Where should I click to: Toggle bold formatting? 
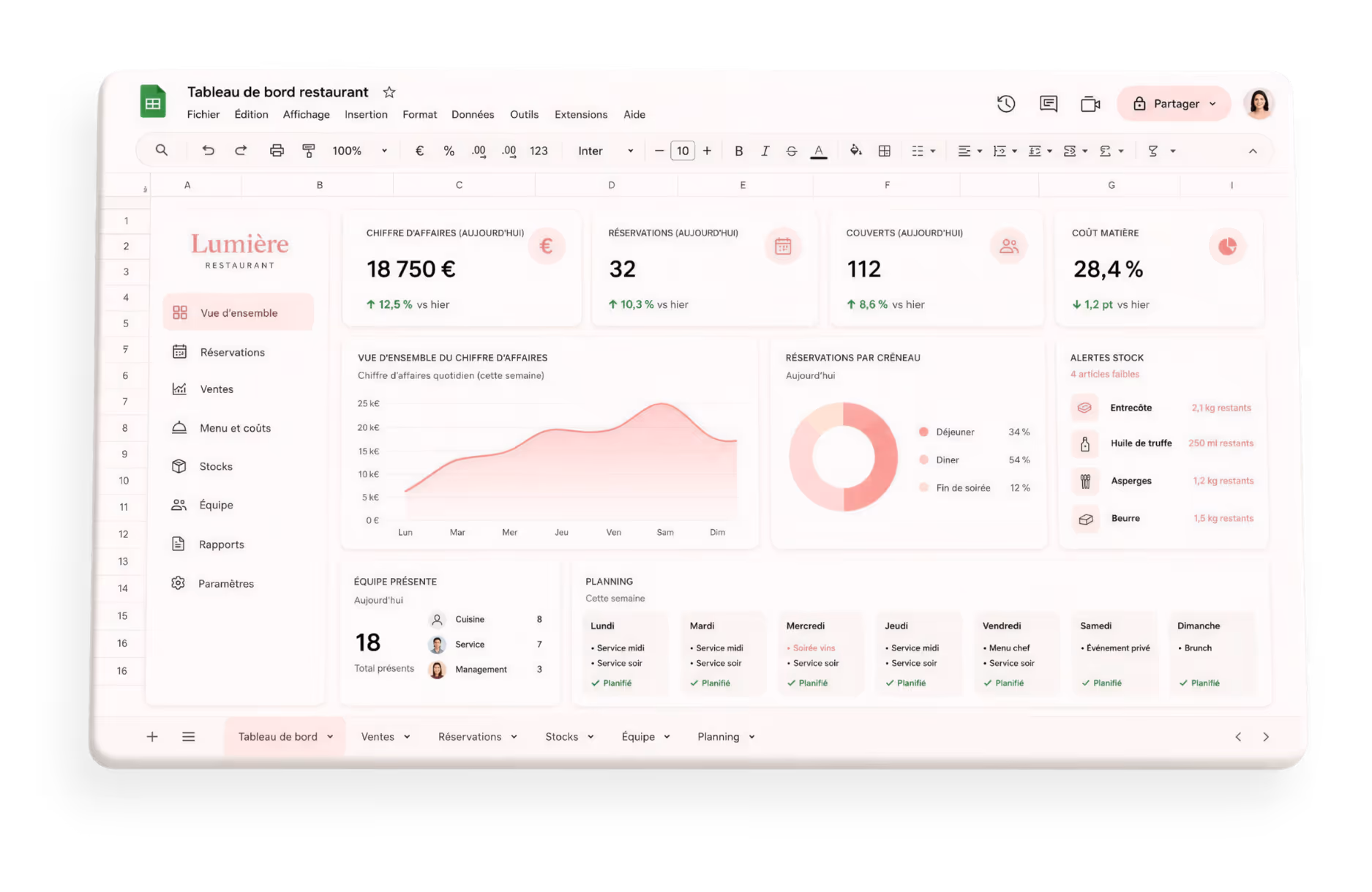738,151
